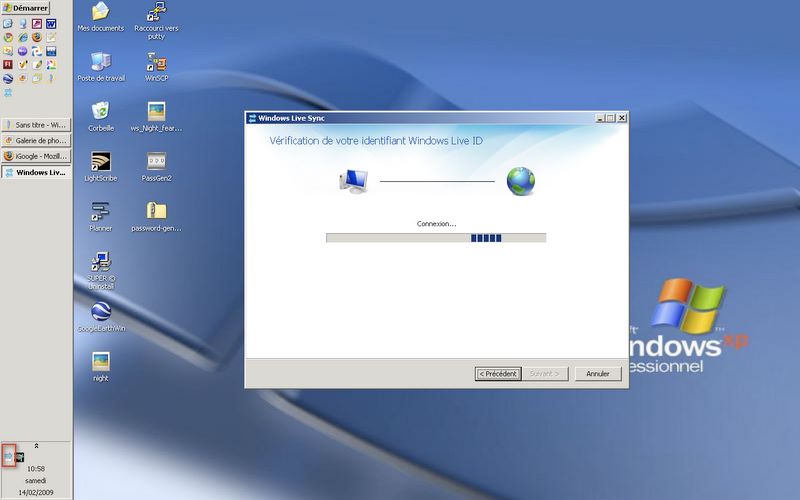Open the Démarrer start menu

point(25,8)
